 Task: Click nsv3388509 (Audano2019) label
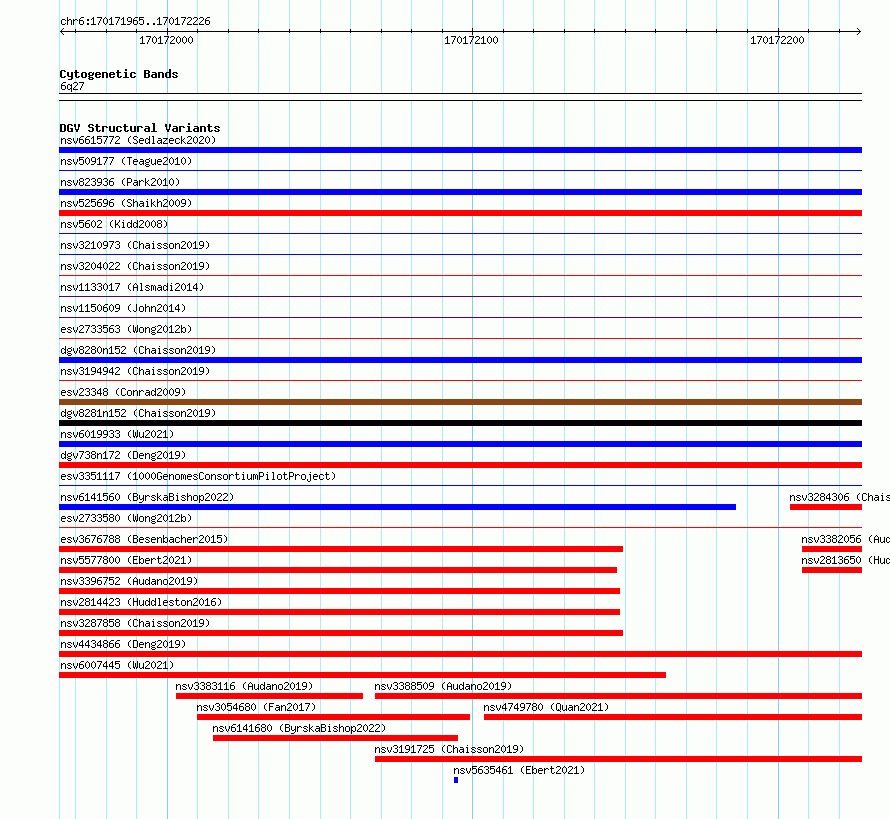point(443,686)
